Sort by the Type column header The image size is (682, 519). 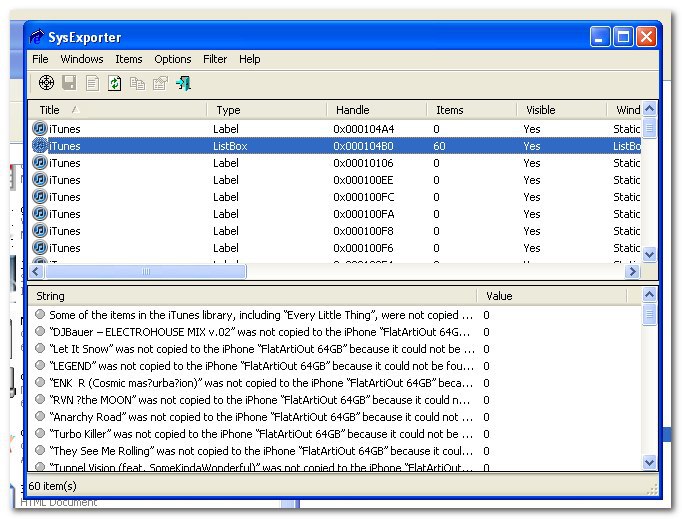click(267, 110)
